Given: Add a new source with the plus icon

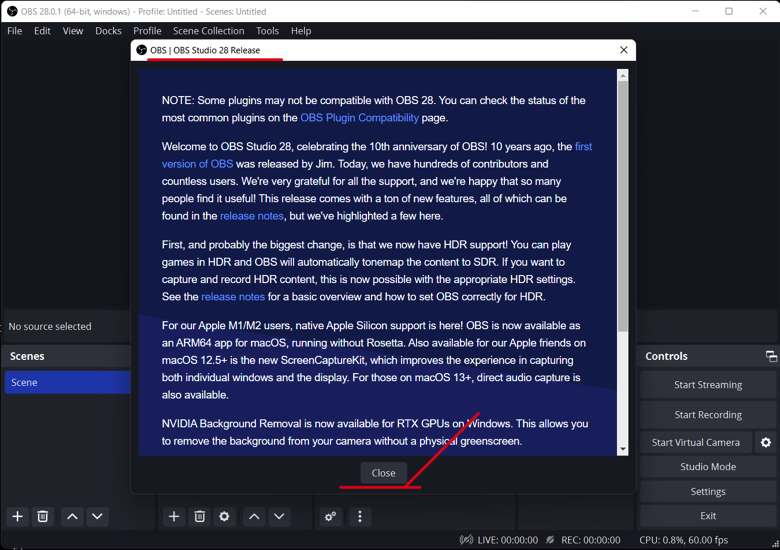Looking at the screenshot, I should (174, 517).
